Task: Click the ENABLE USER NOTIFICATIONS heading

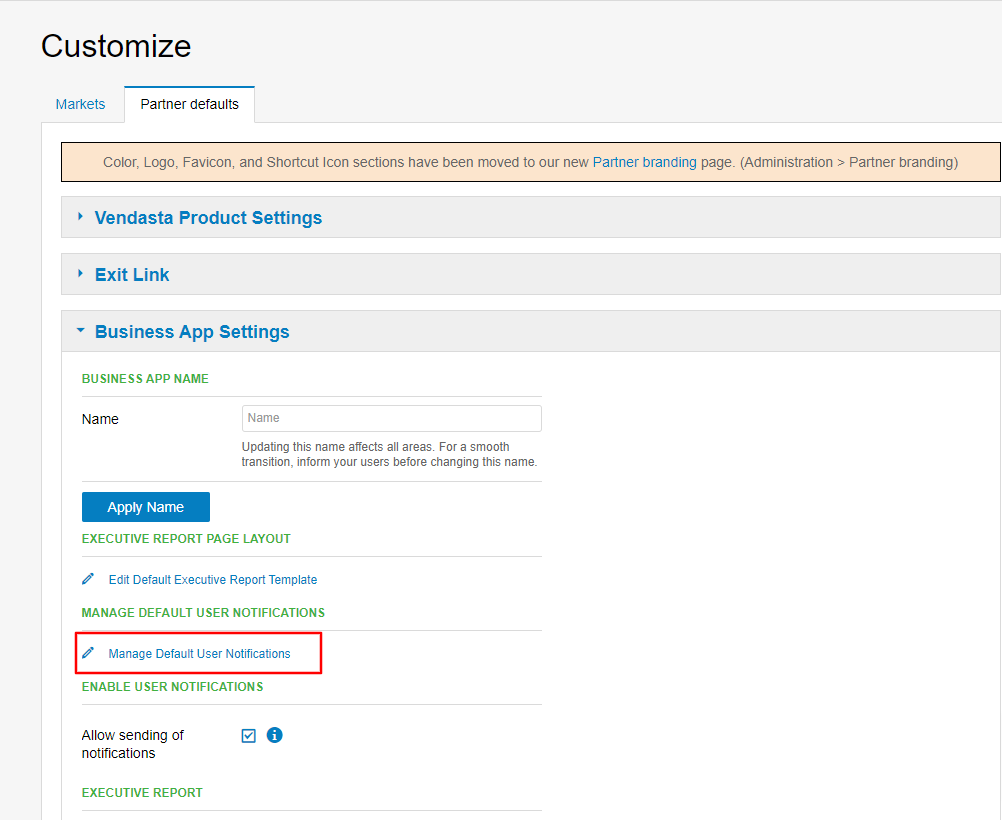Action: [173, 687]
